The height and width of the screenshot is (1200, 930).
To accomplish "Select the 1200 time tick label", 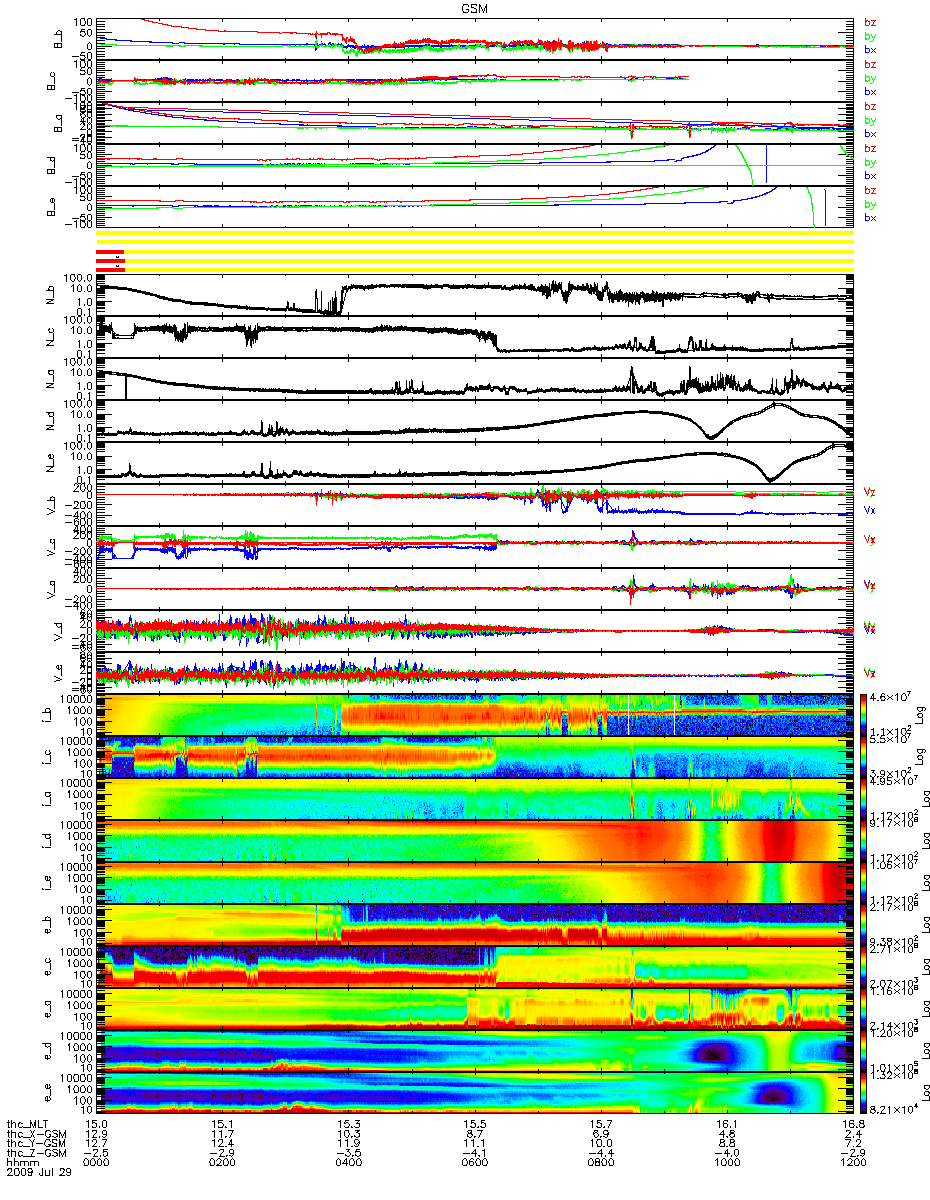I will pos(852,1164).
